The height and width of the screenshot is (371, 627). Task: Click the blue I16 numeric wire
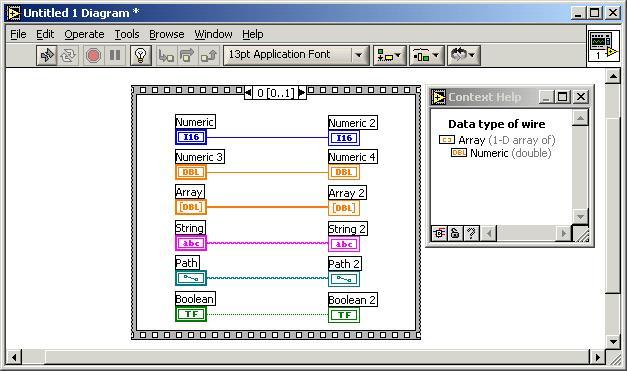click(x=268, y=137)
